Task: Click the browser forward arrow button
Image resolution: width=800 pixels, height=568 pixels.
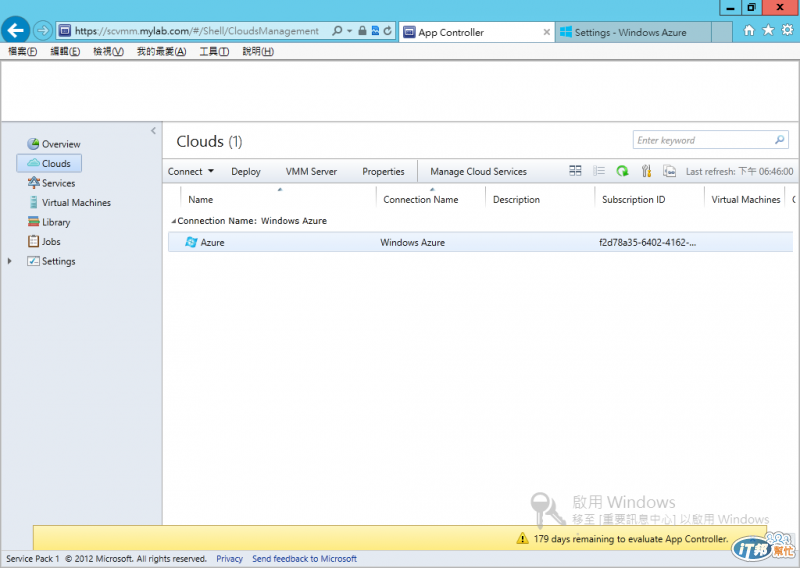Action: [43, 31]
